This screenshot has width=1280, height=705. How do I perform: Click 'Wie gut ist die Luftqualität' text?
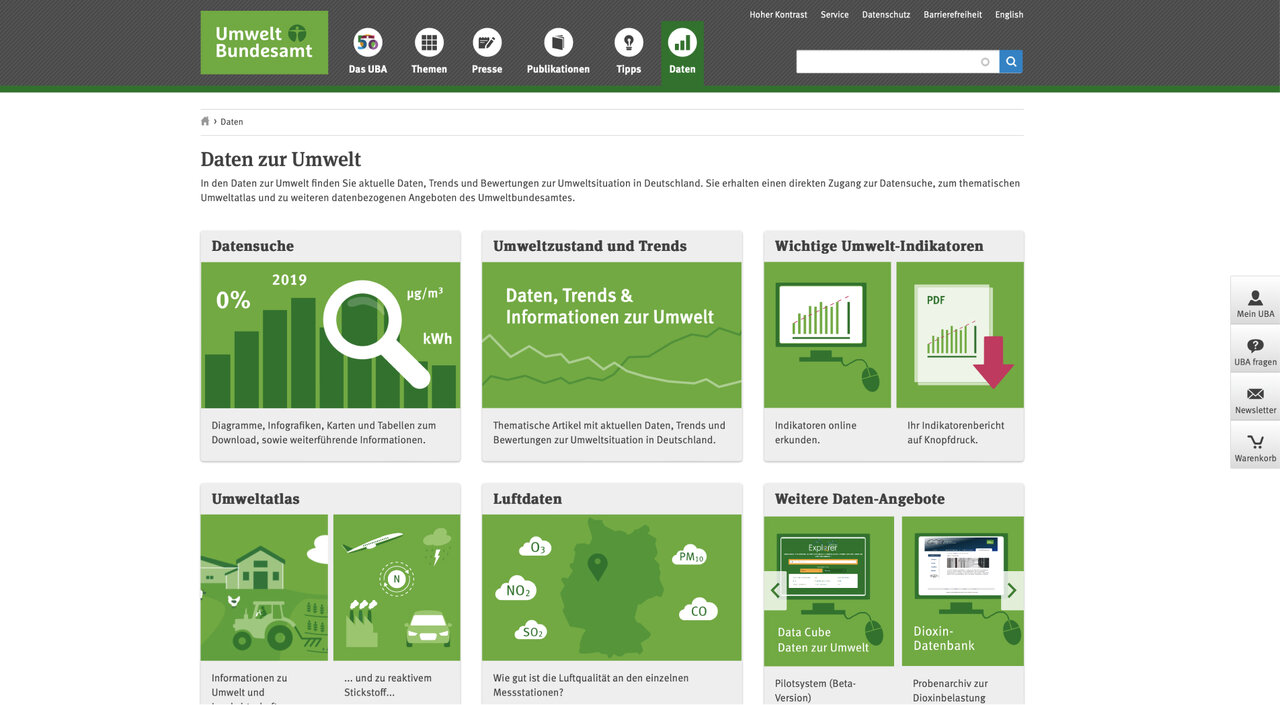pyautogui.click(x=590, y=685)
